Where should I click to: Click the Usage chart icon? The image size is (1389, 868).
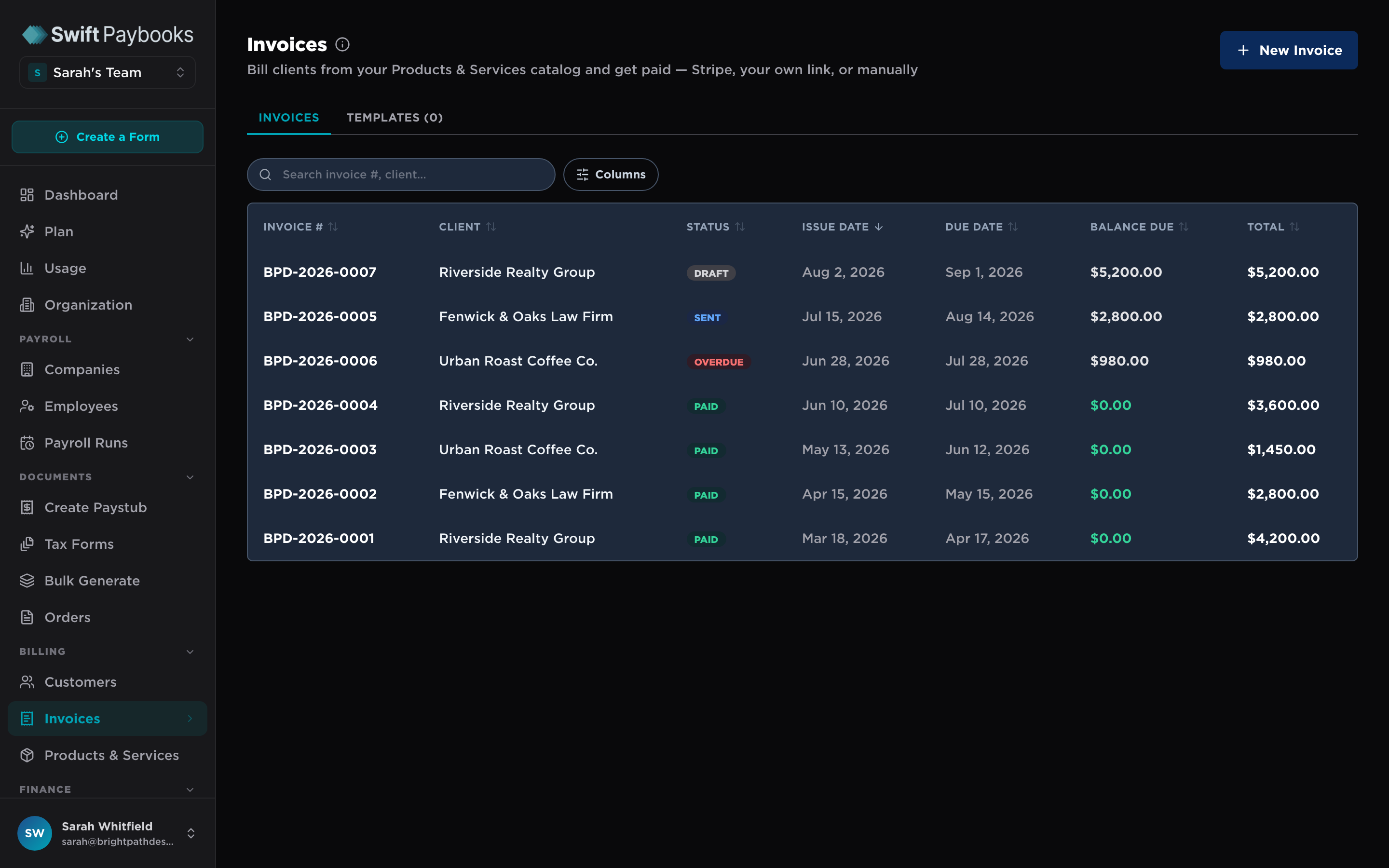pos(27,268)
